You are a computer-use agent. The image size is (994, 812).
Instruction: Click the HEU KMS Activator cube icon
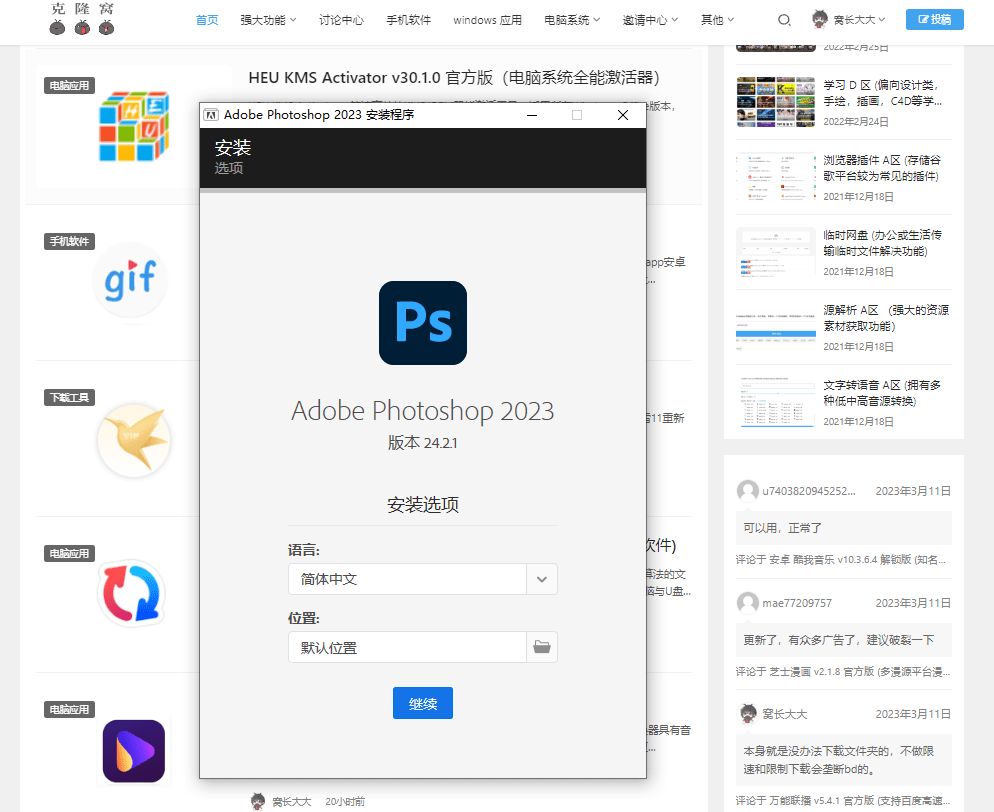134,127
